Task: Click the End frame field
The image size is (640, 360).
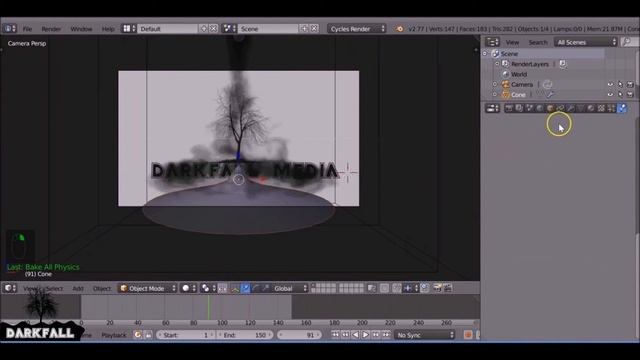Action: tap(245, 335)
